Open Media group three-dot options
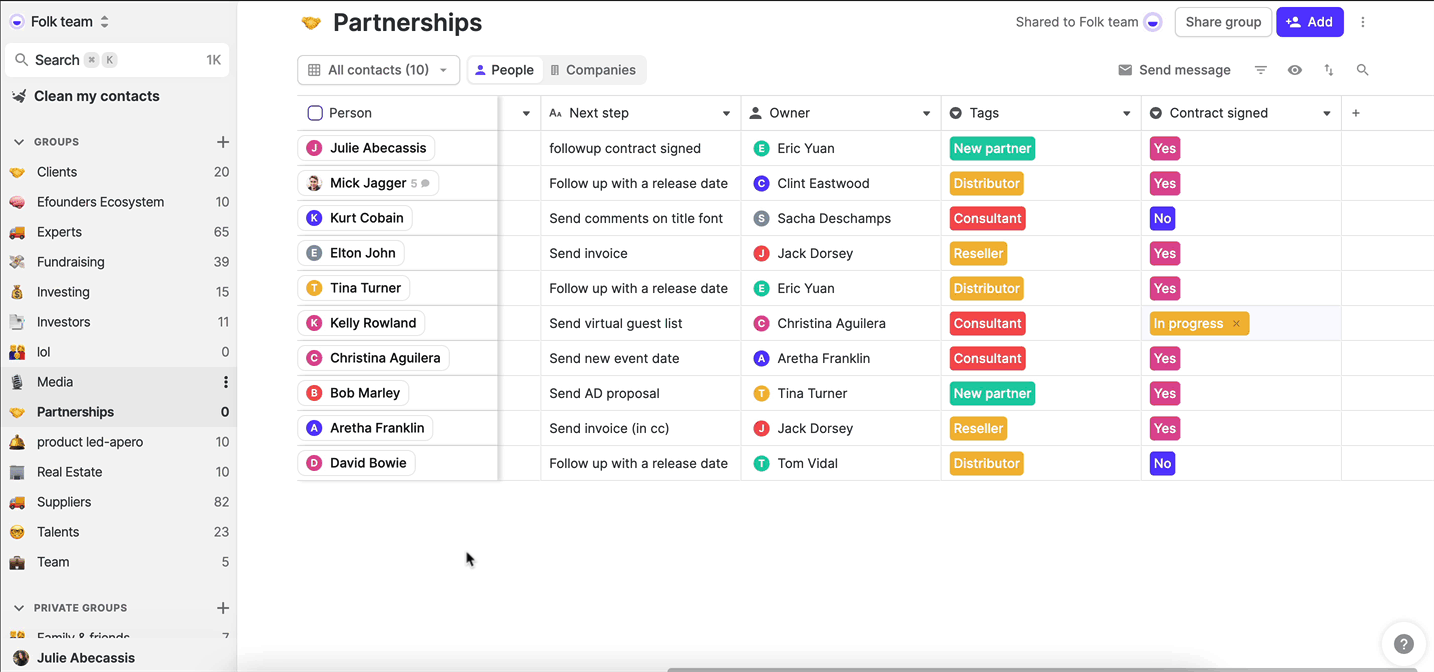Image resolution: width=1434 pixels, height=672 pixels. 226,382
